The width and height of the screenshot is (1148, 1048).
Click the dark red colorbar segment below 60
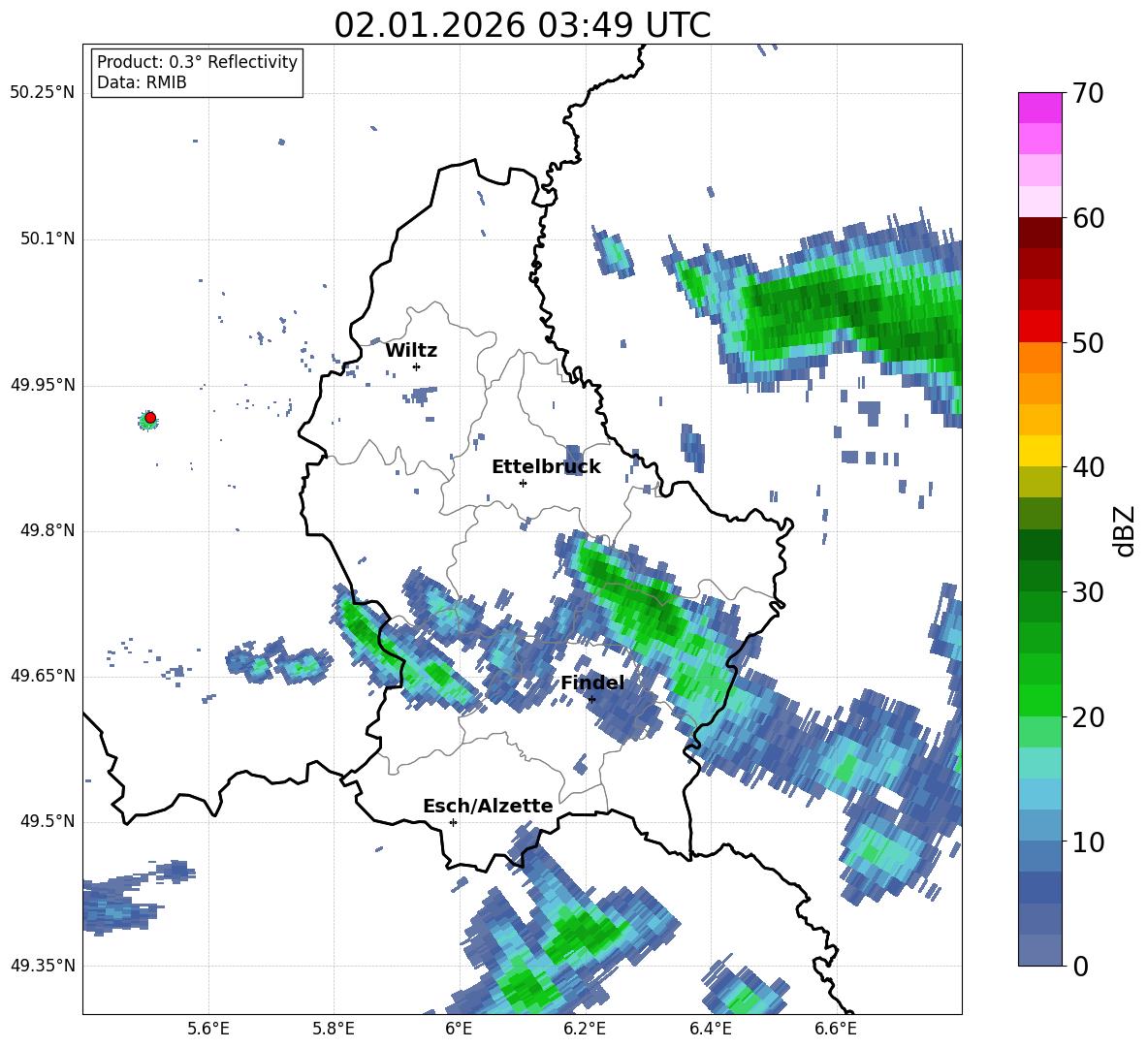[1039, 233]
